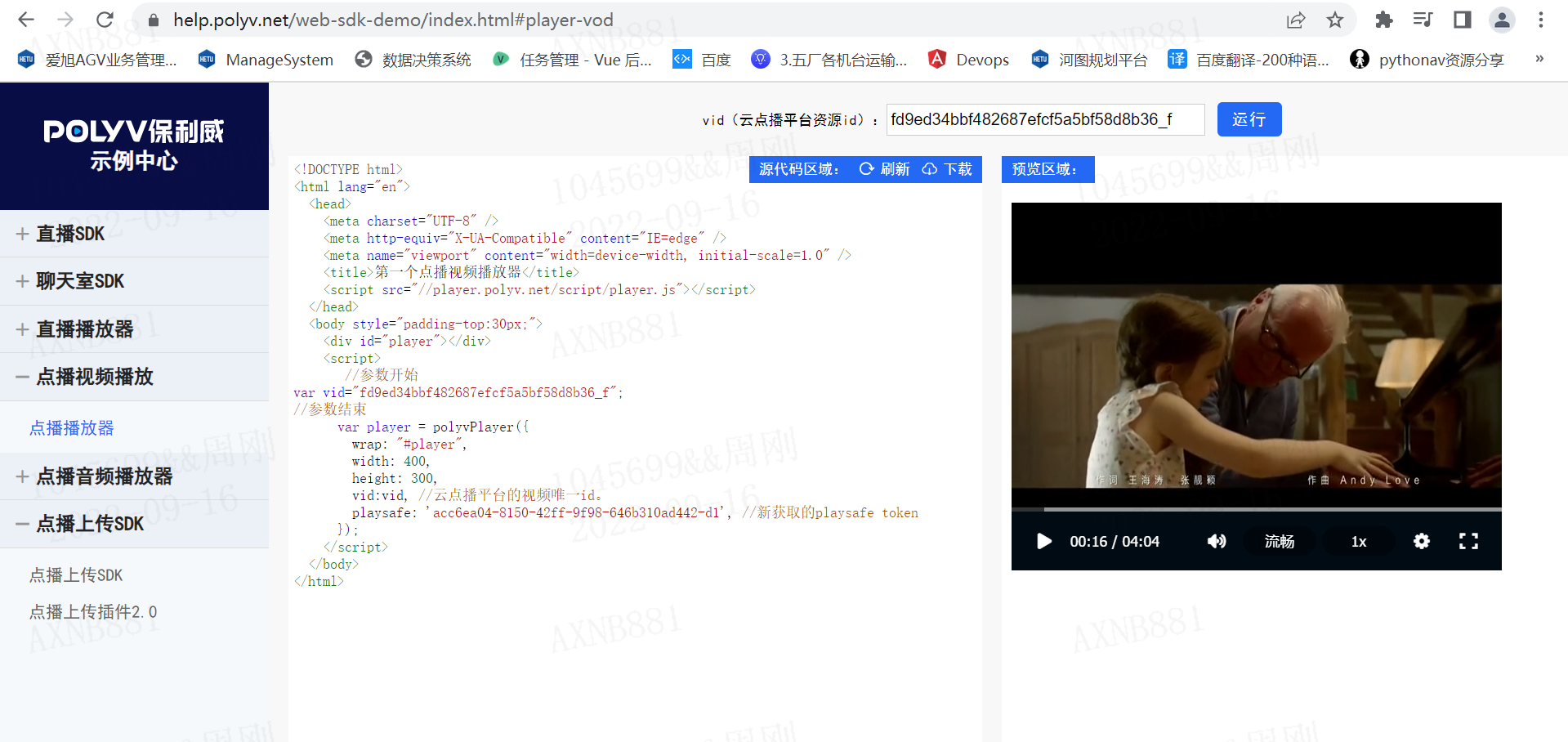Open the video player settings gear
This screenshot has width=1568, height=742.
(1422, 541)
